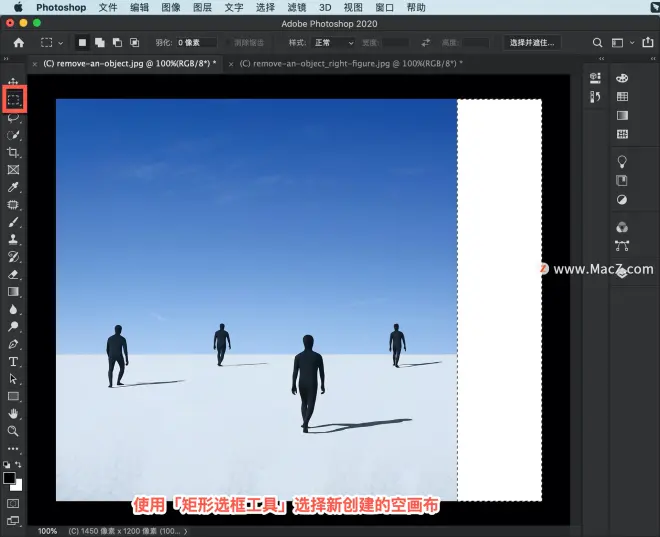Image resolution: width=660 pixels, height=537 pixels.
Task: Open the 滤镜 menu
Action: click(x=296, y=7)
